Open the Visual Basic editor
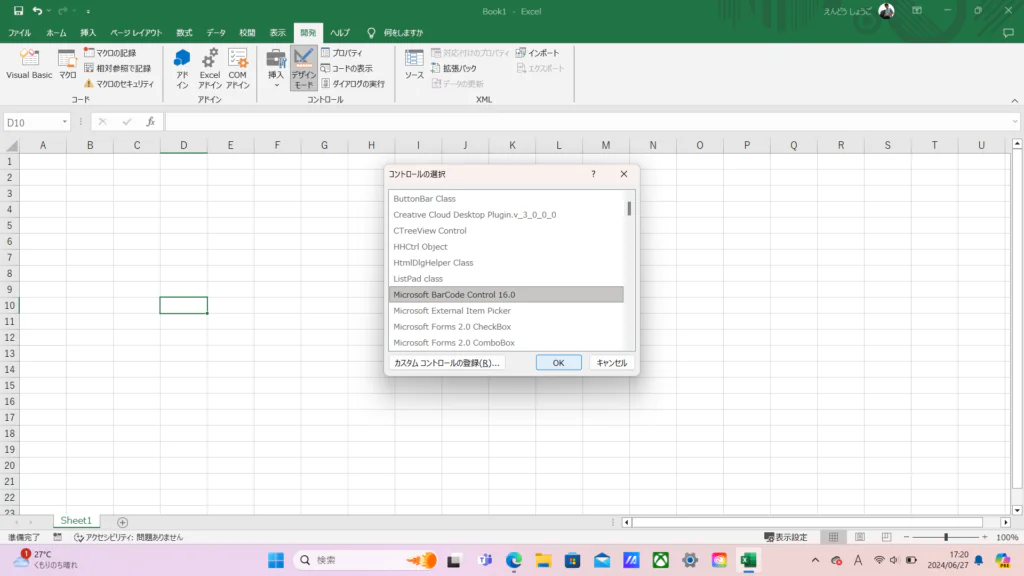1024x576 pixels. pyautogui.click(x=29, y=64)
